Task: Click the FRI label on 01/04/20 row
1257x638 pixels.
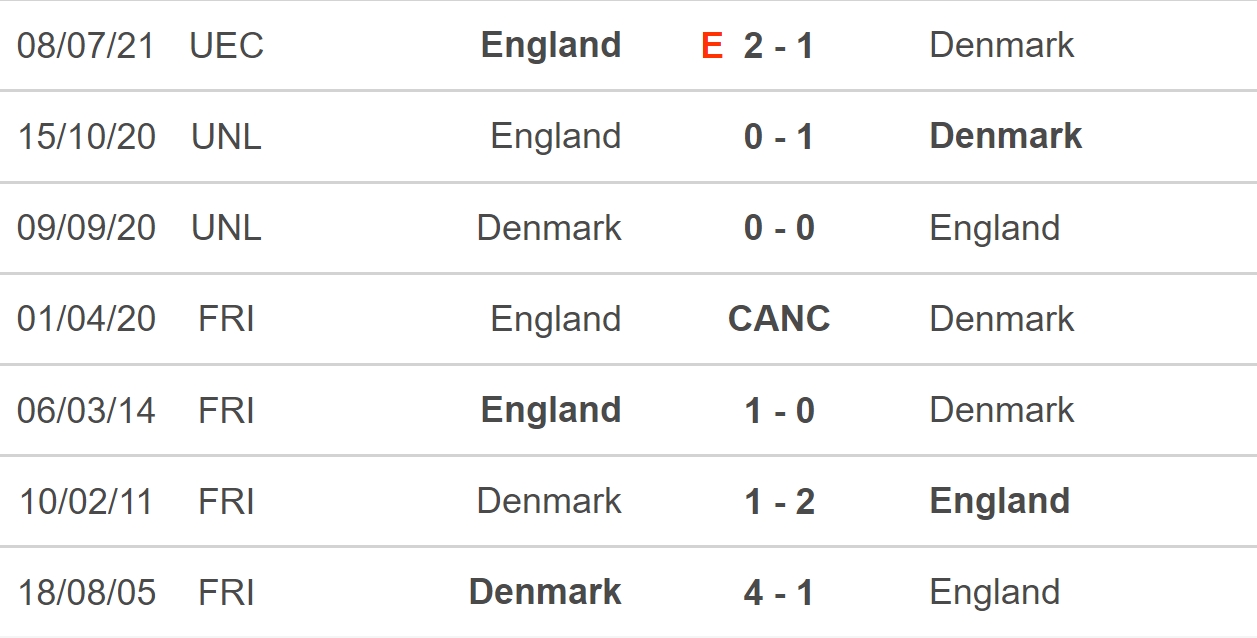Action: tap(227, 319)
